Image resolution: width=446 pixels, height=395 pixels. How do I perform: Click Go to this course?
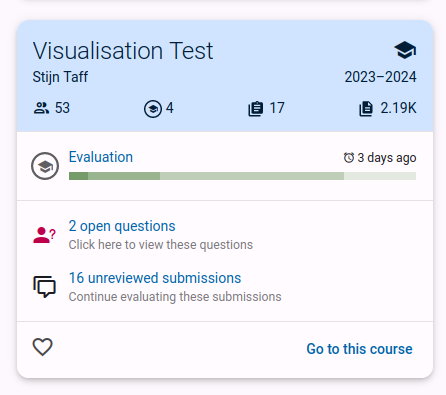coord(359,349)
